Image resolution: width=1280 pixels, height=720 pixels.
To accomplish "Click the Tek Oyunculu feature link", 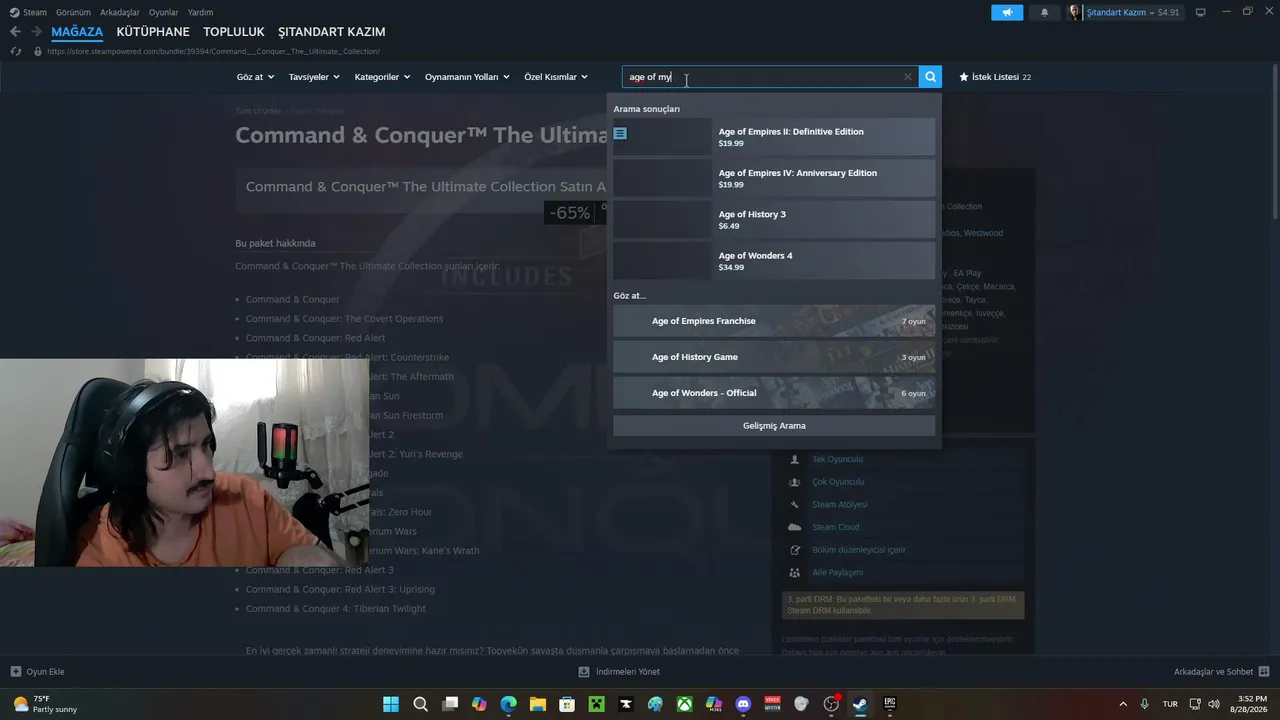I will [x=837, y=459].
